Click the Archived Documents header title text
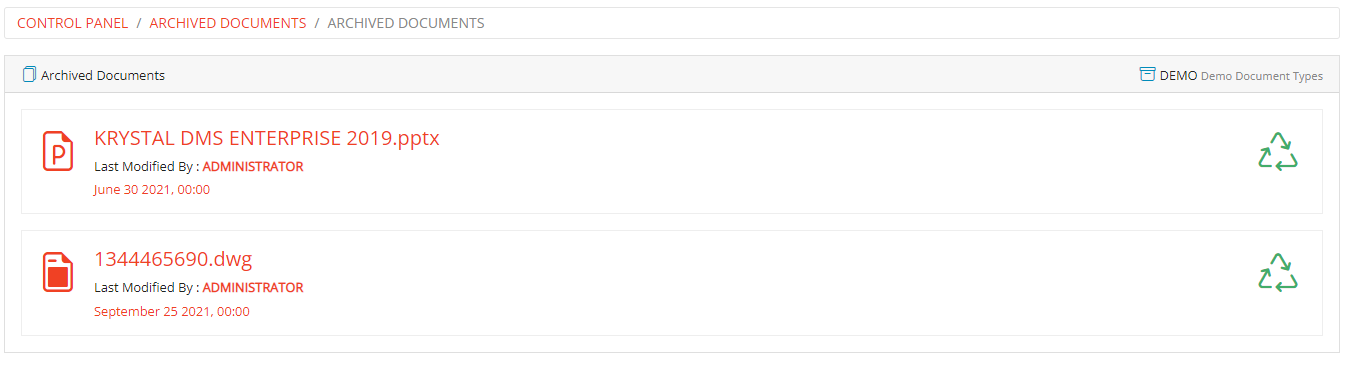Image resolution: width=1345 pixels, height=377 pixels. (103, 75)
